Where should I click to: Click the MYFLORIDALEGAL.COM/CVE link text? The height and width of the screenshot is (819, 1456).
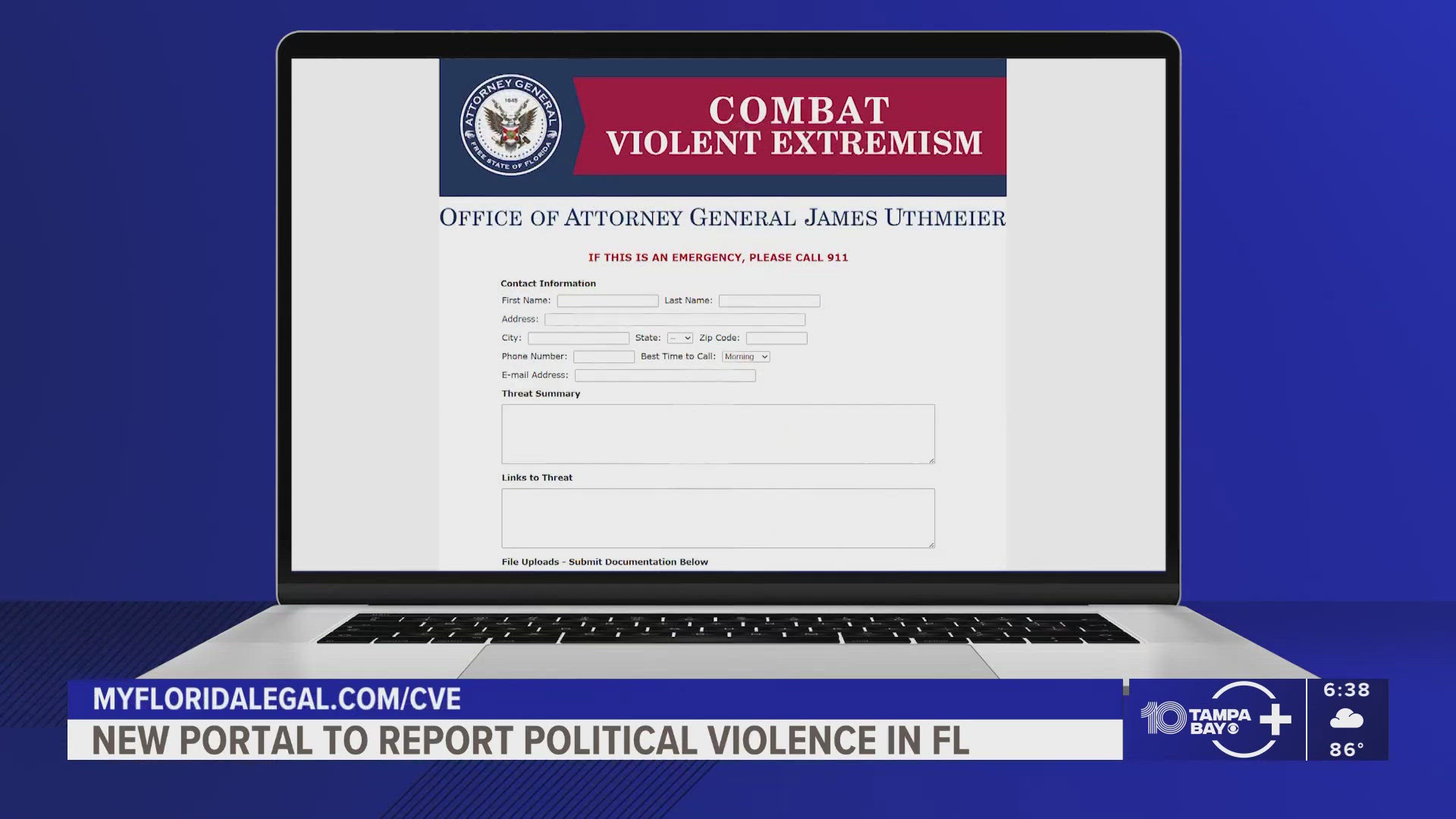pos(277,699)
